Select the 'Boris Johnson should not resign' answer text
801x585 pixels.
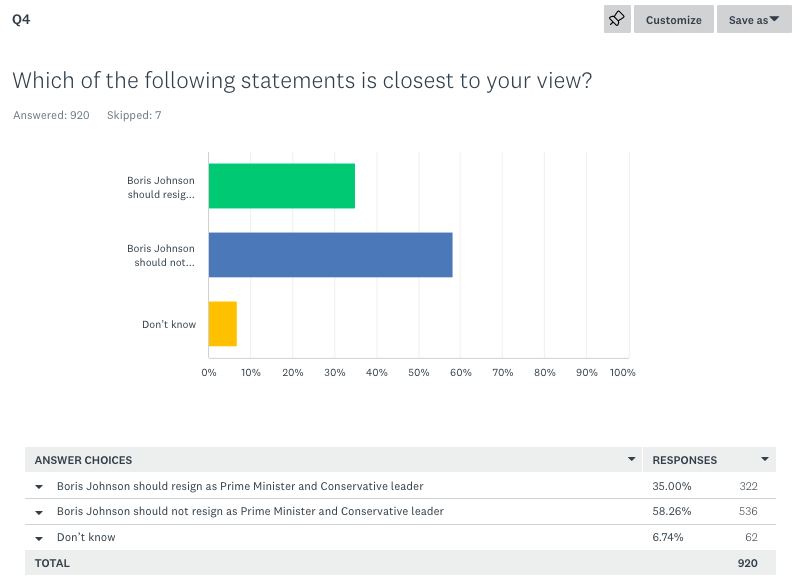(250, 511)
